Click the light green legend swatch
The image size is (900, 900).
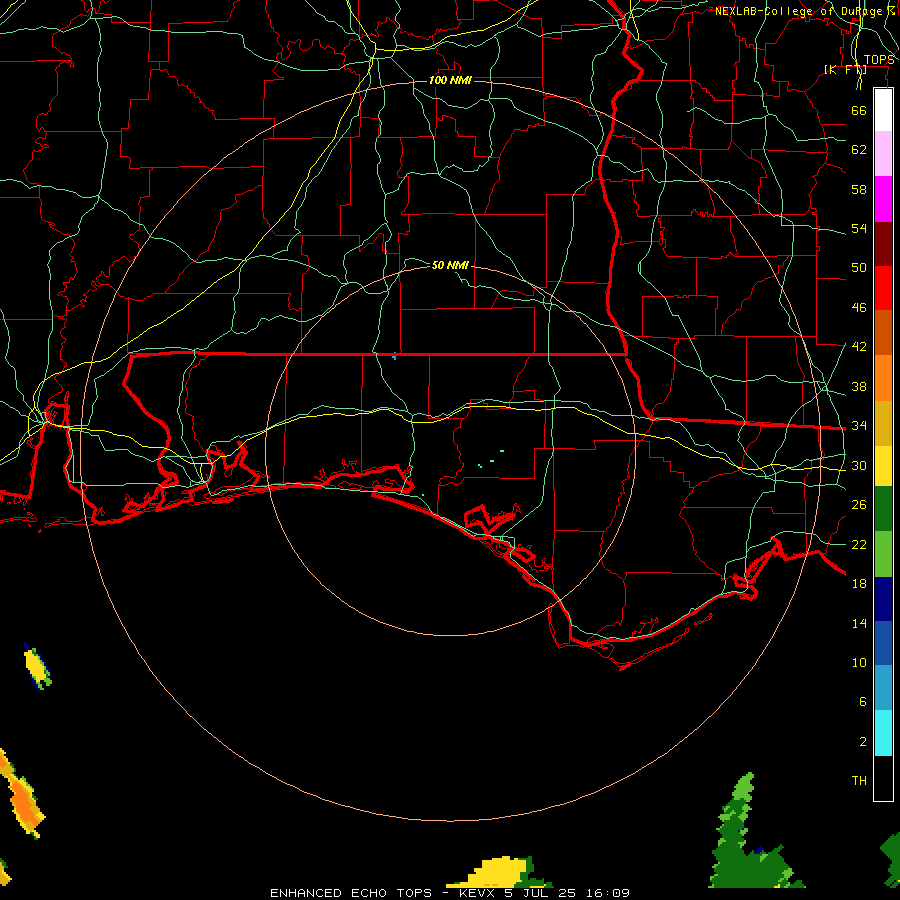[883, 554]
